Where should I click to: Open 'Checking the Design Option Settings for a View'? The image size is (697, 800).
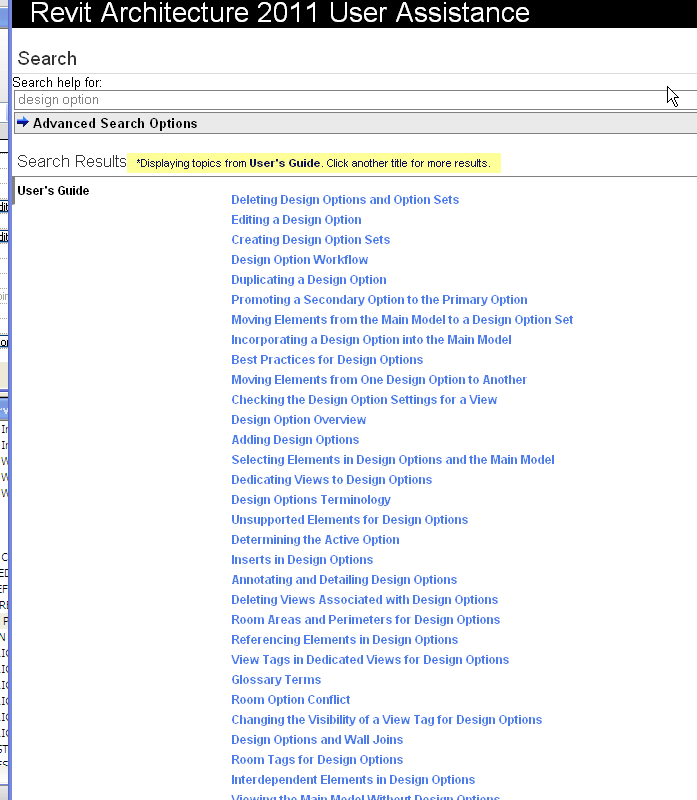tap(364, 399)
